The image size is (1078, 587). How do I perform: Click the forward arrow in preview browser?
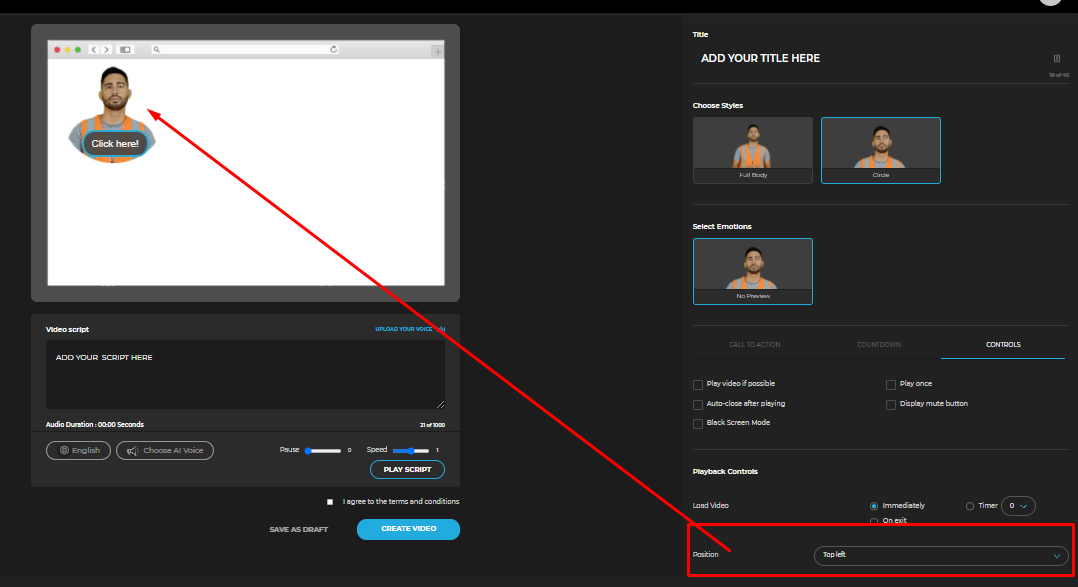tap(106, 49)
